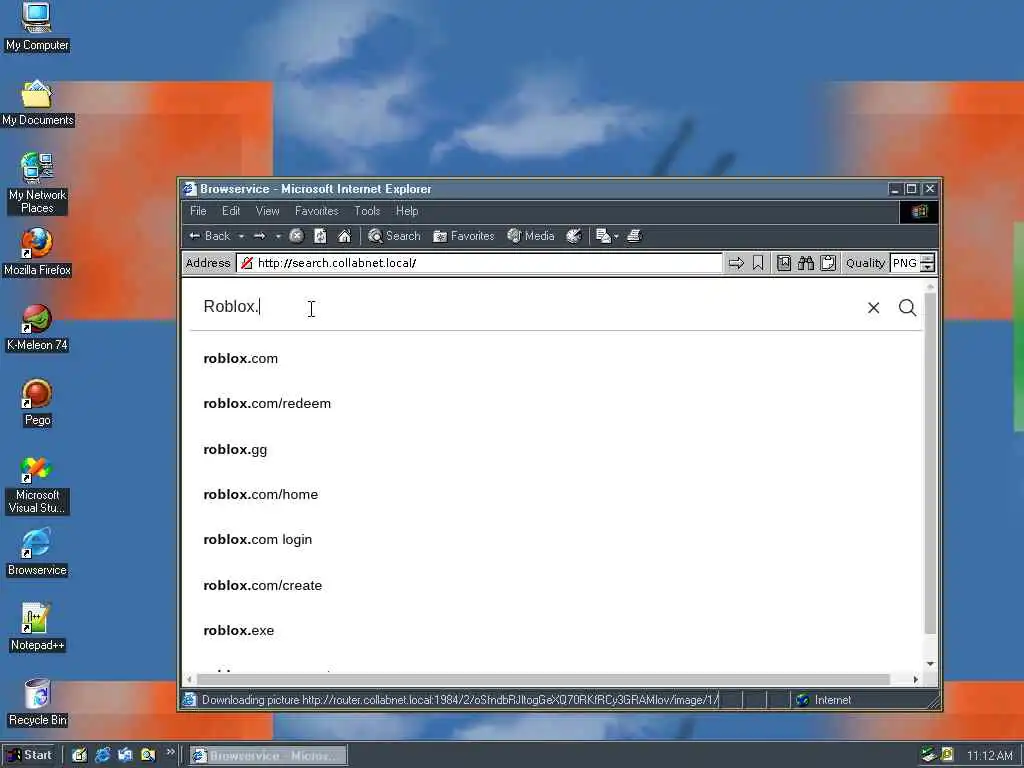Open the Mail dropdown arrow
The image size is (1024, 768).
616,236
